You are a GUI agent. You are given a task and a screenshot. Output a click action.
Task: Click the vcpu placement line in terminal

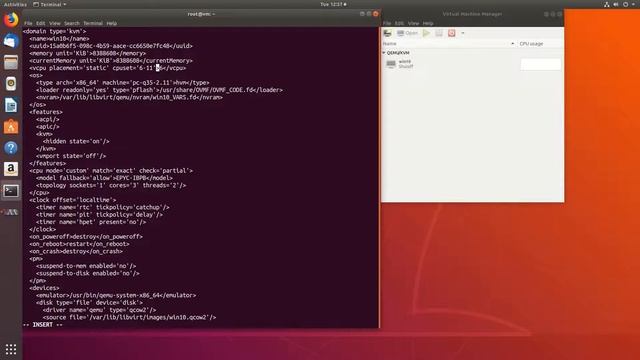tap(108, 68)
